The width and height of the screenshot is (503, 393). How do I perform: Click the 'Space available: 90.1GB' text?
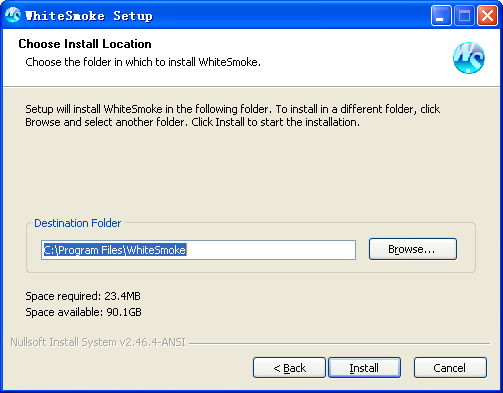tap(83, 312)
